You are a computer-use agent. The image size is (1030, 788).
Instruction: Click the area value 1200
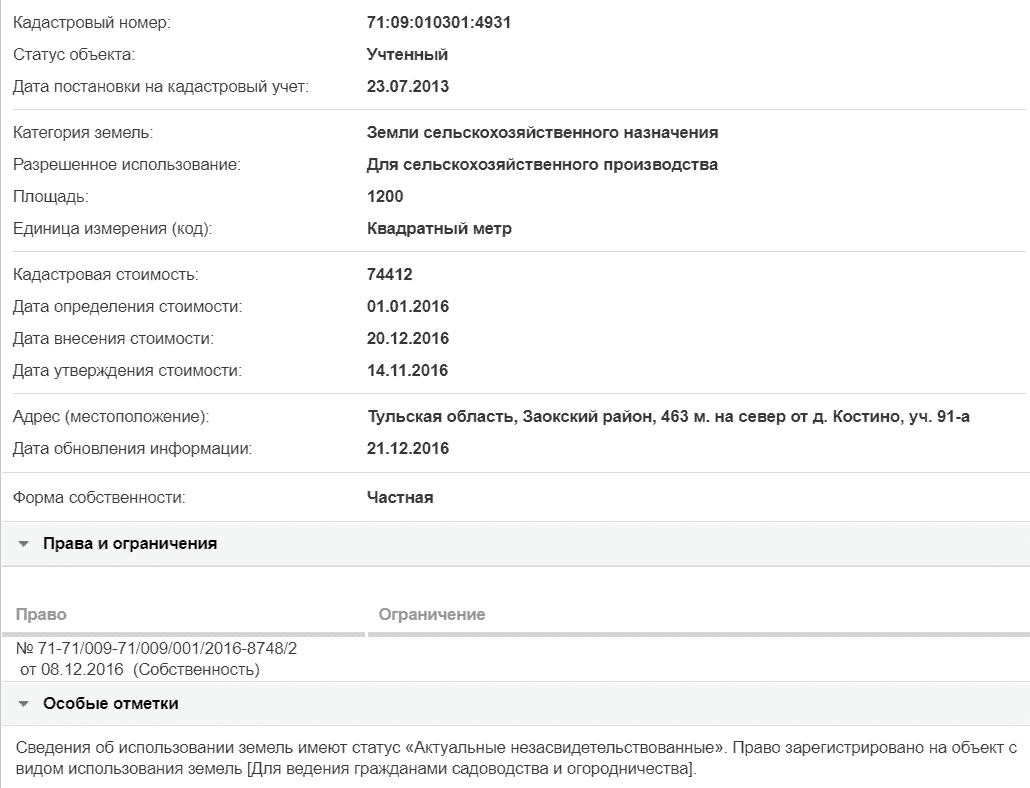coord(385,196)
